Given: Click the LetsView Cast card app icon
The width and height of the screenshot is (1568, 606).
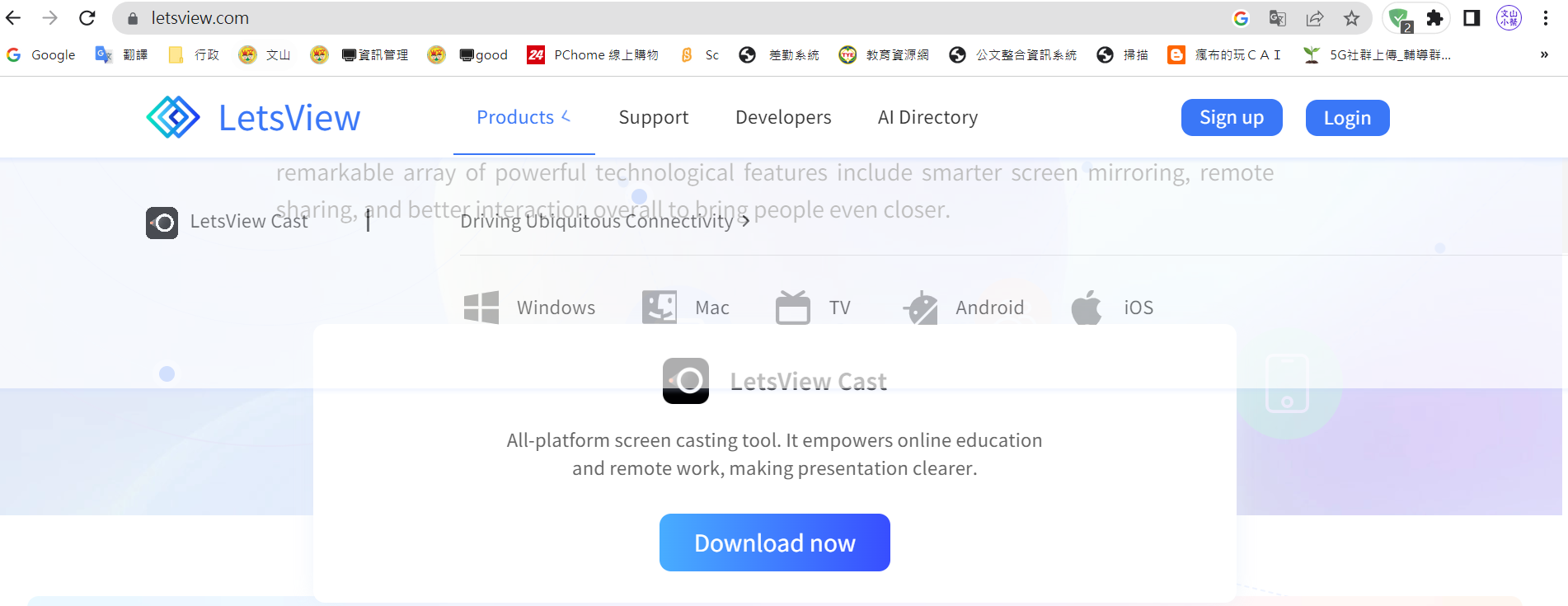Looking at the screenshot, I should click(x=686, y=381).
